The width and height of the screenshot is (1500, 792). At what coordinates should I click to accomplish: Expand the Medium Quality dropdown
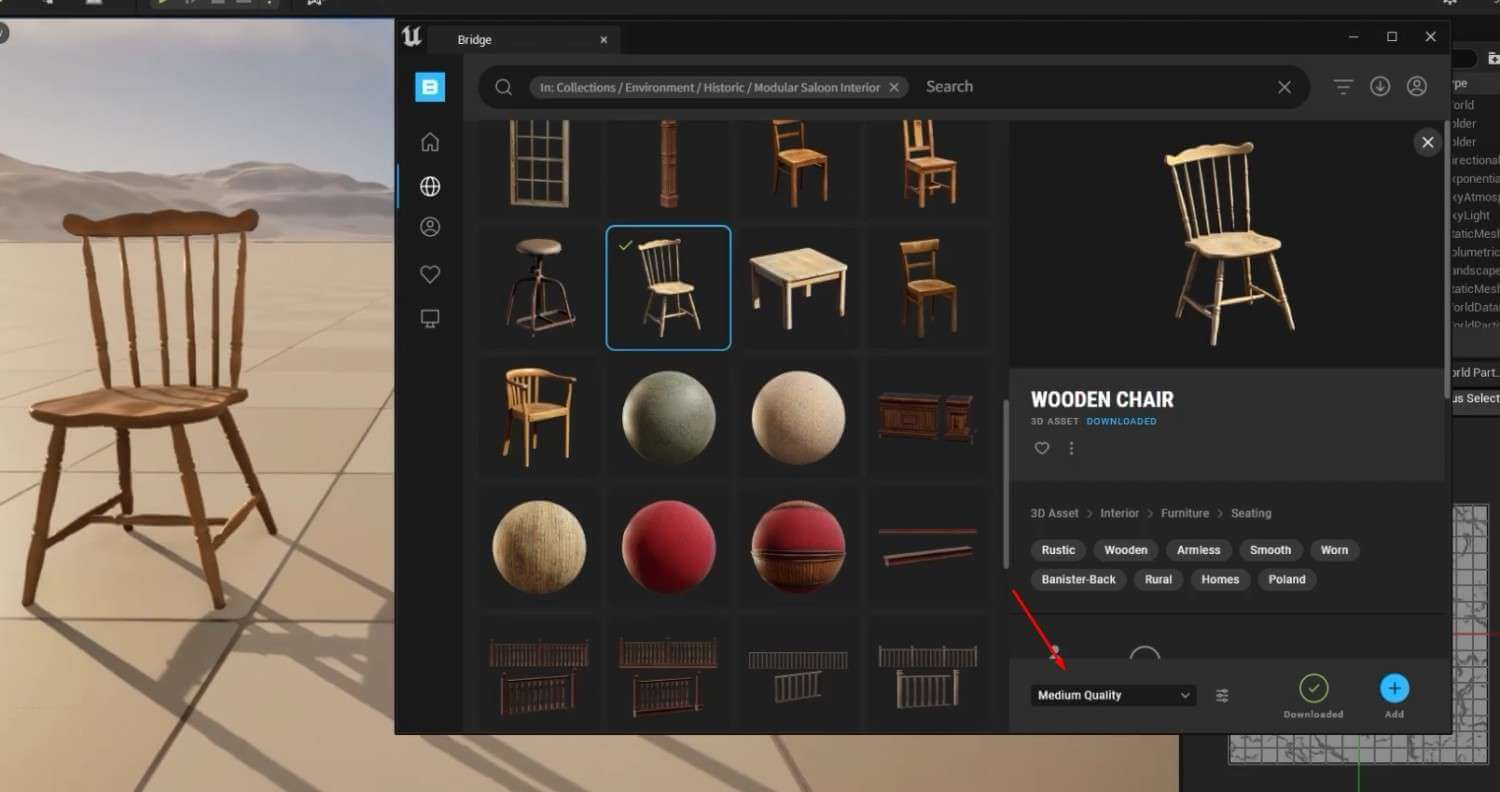(x=1114, y=695)
